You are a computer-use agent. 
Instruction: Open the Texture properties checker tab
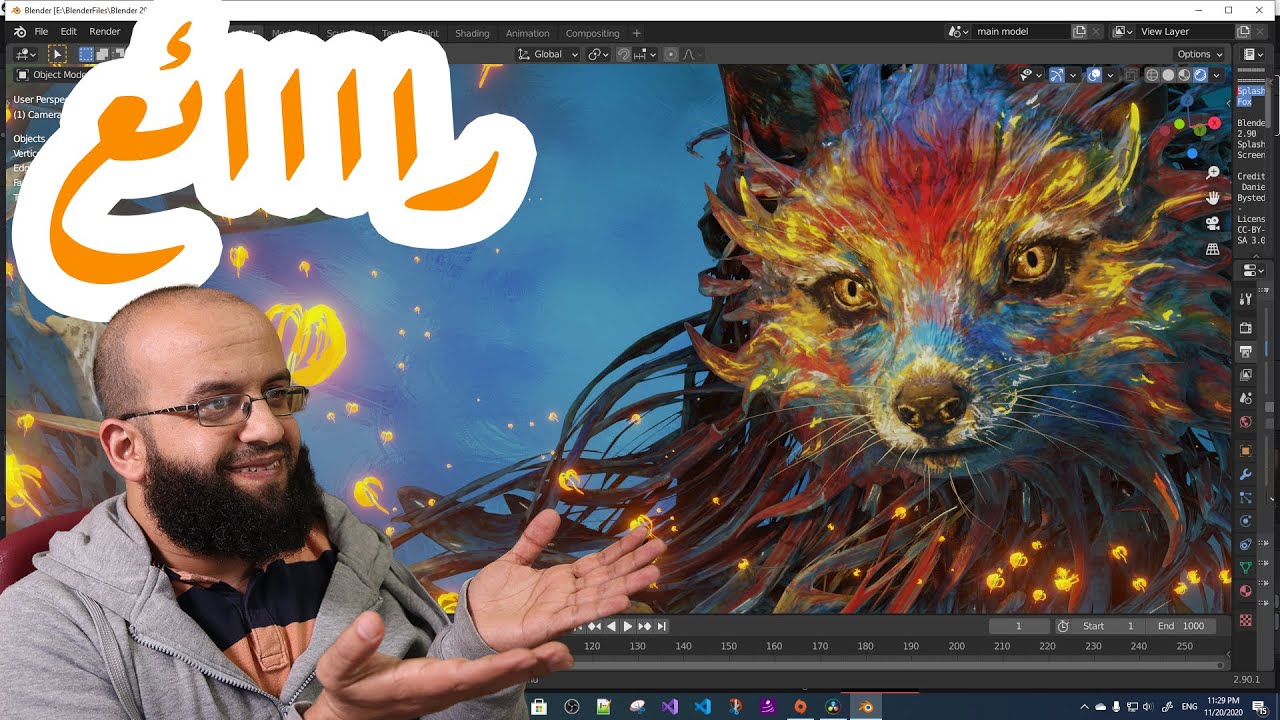[1246, 620]
